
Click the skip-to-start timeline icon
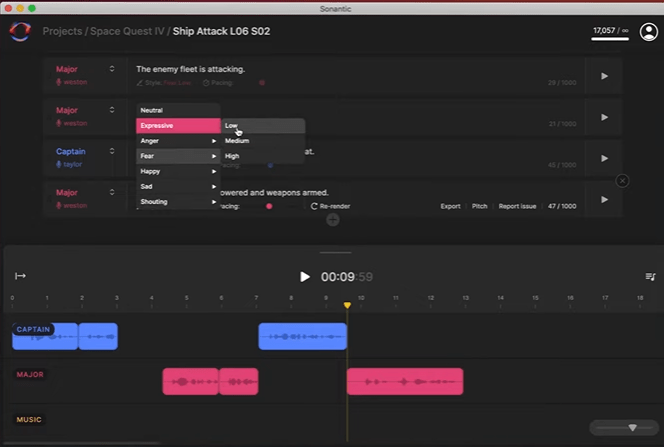[20, 276]
